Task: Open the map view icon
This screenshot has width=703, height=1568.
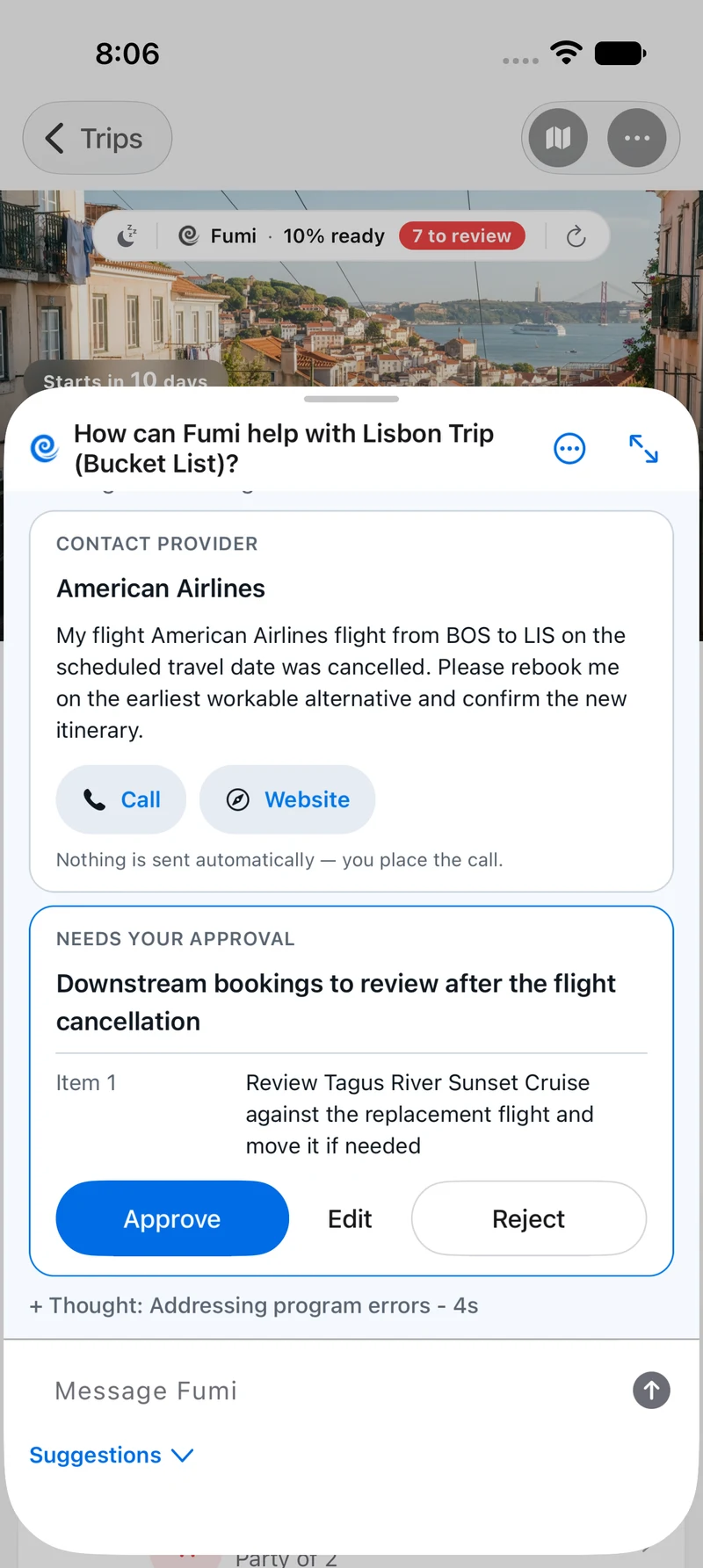Action: pos(558,138)
